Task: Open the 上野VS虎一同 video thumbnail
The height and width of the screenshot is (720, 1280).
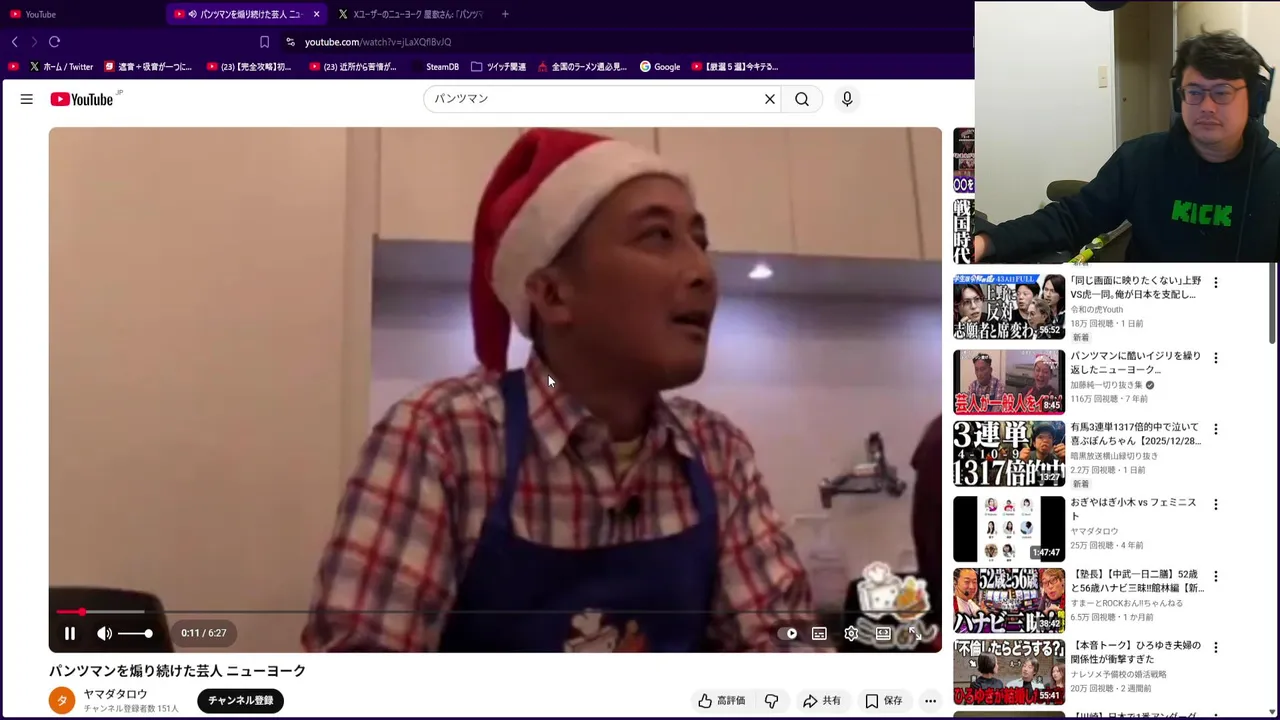Action: click(x=1009, y=307)
